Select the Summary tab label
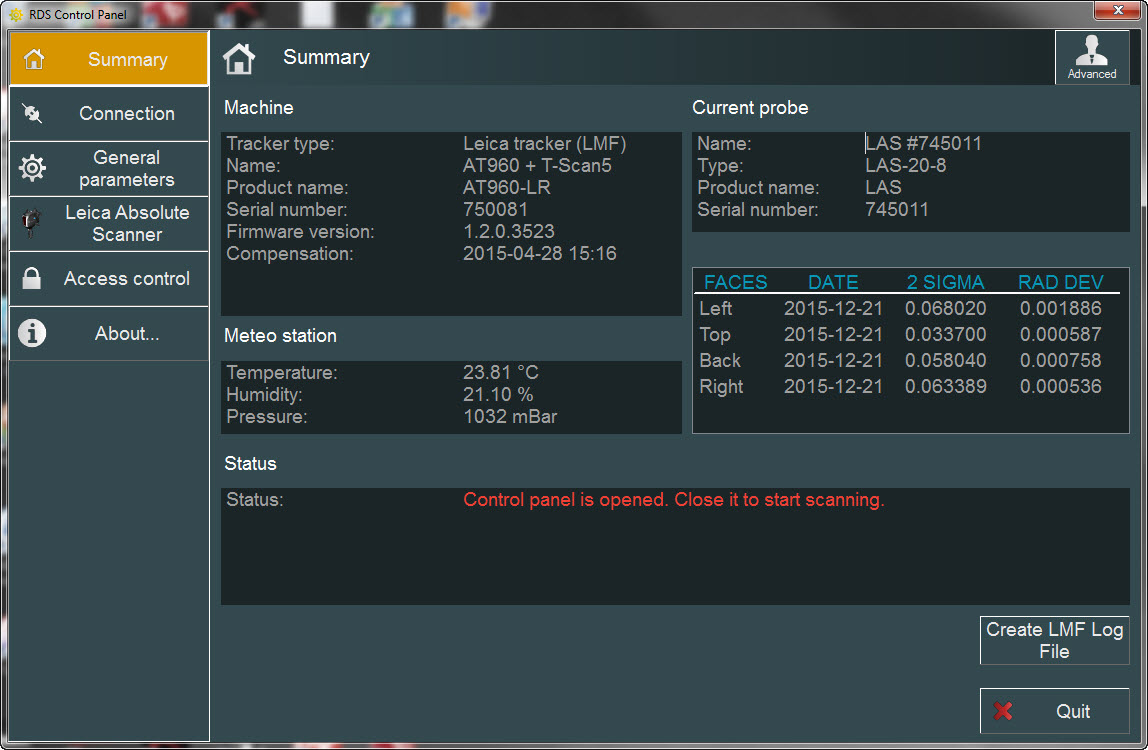The width and height of the screenshot is (1148, 750). click(x=127, y=59)
